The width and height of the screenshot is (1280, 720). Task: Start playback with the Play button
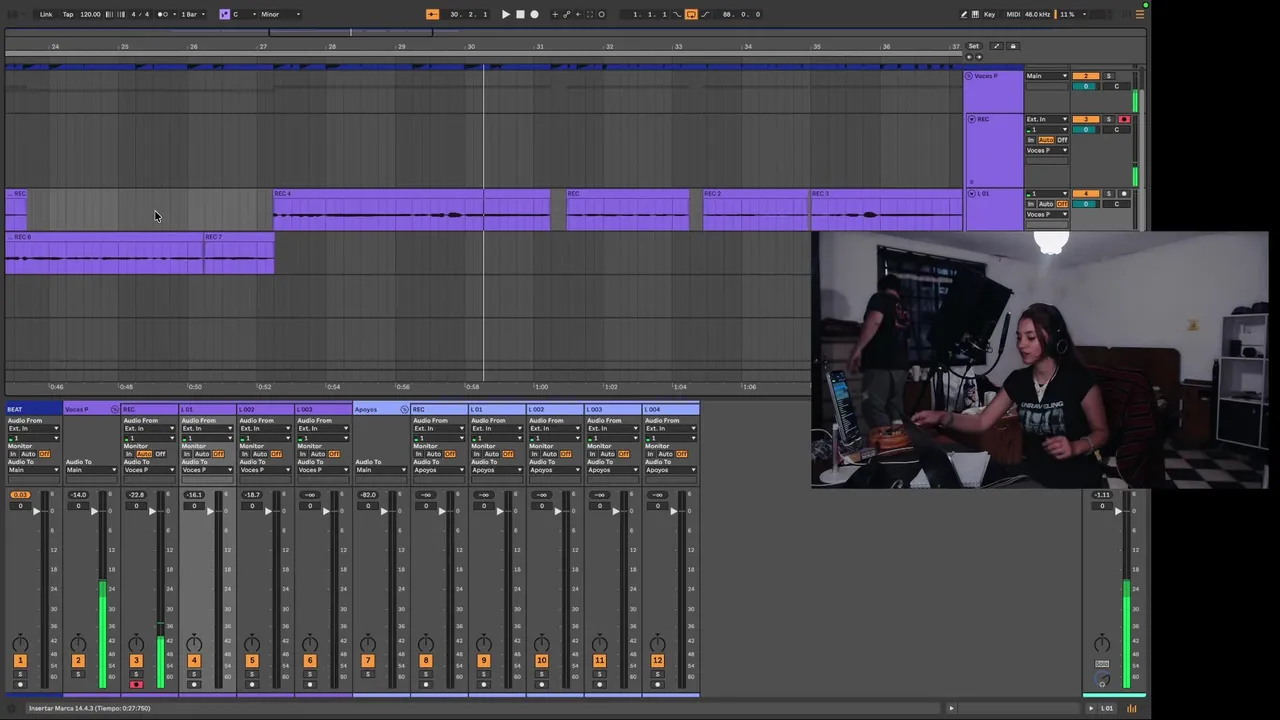click(x=506, y=14)
